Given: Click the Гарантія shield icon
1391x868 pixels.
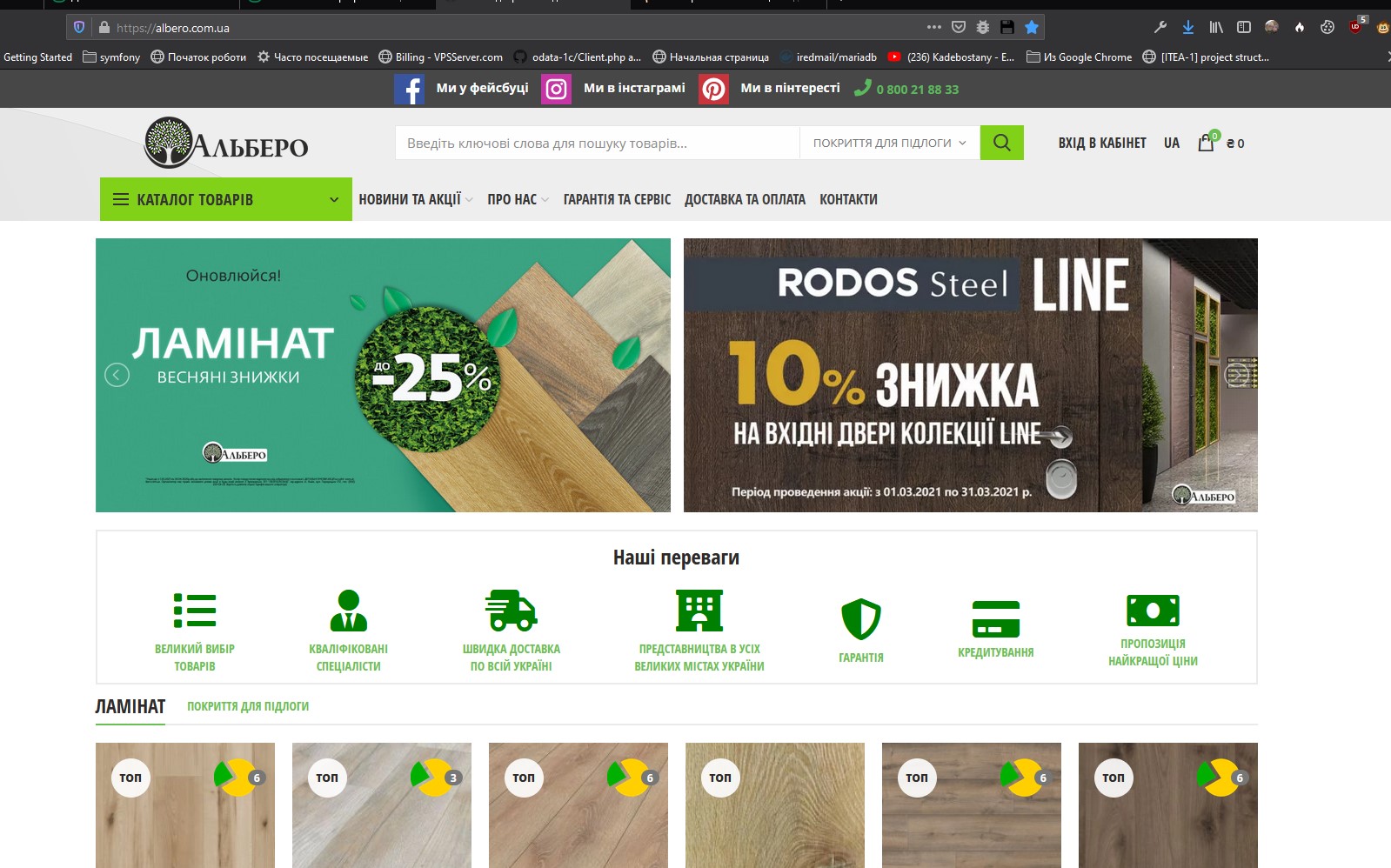Looking at the screenshot, I should pos(861,619).
